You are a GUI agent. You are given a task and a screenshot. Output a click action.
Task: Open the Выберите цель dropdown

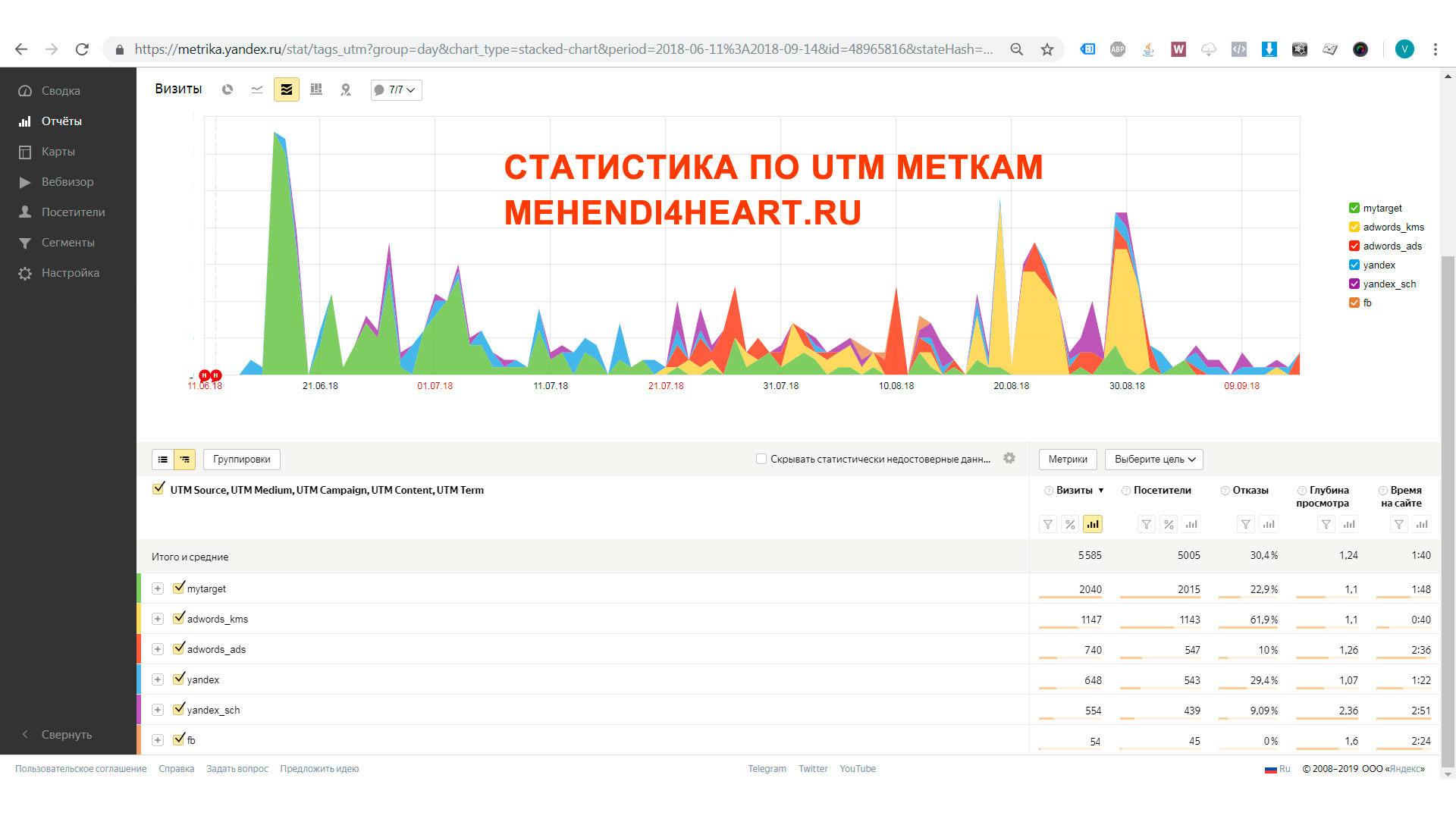coord(1153,459)
